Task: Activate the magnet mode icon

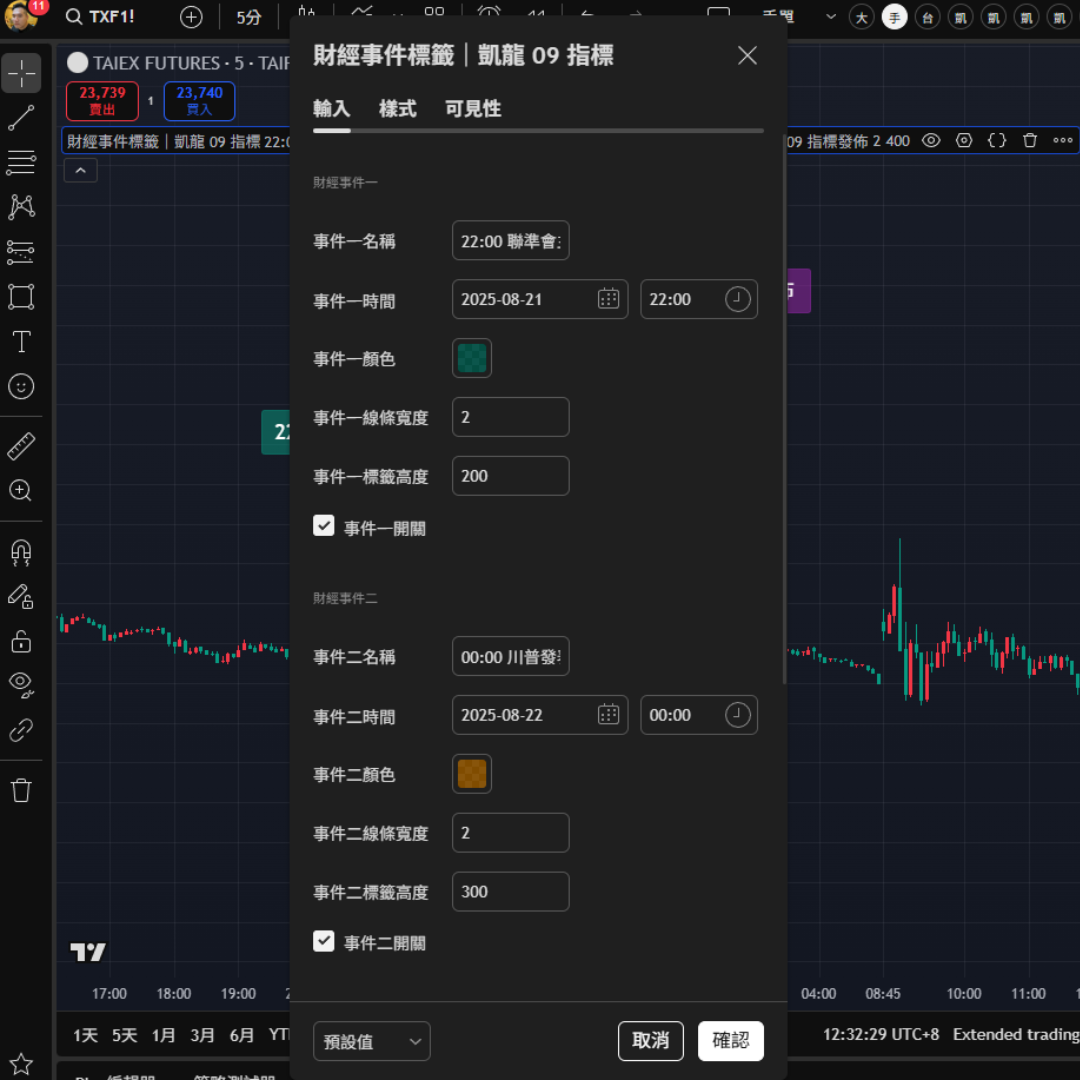Action: (x=21, y=552)
